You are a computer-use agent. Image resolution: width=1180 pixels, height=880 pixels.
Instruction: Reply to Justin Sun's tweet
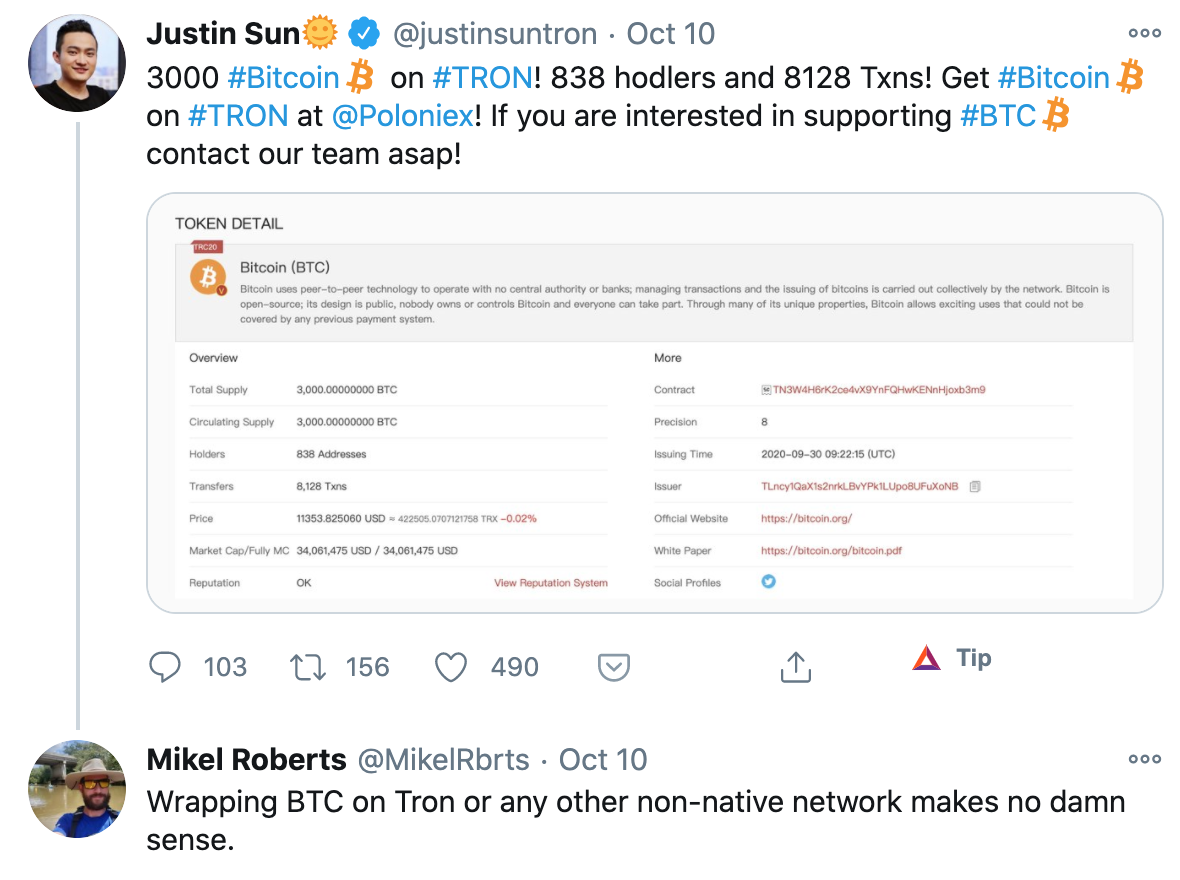(x=166, y=667)
